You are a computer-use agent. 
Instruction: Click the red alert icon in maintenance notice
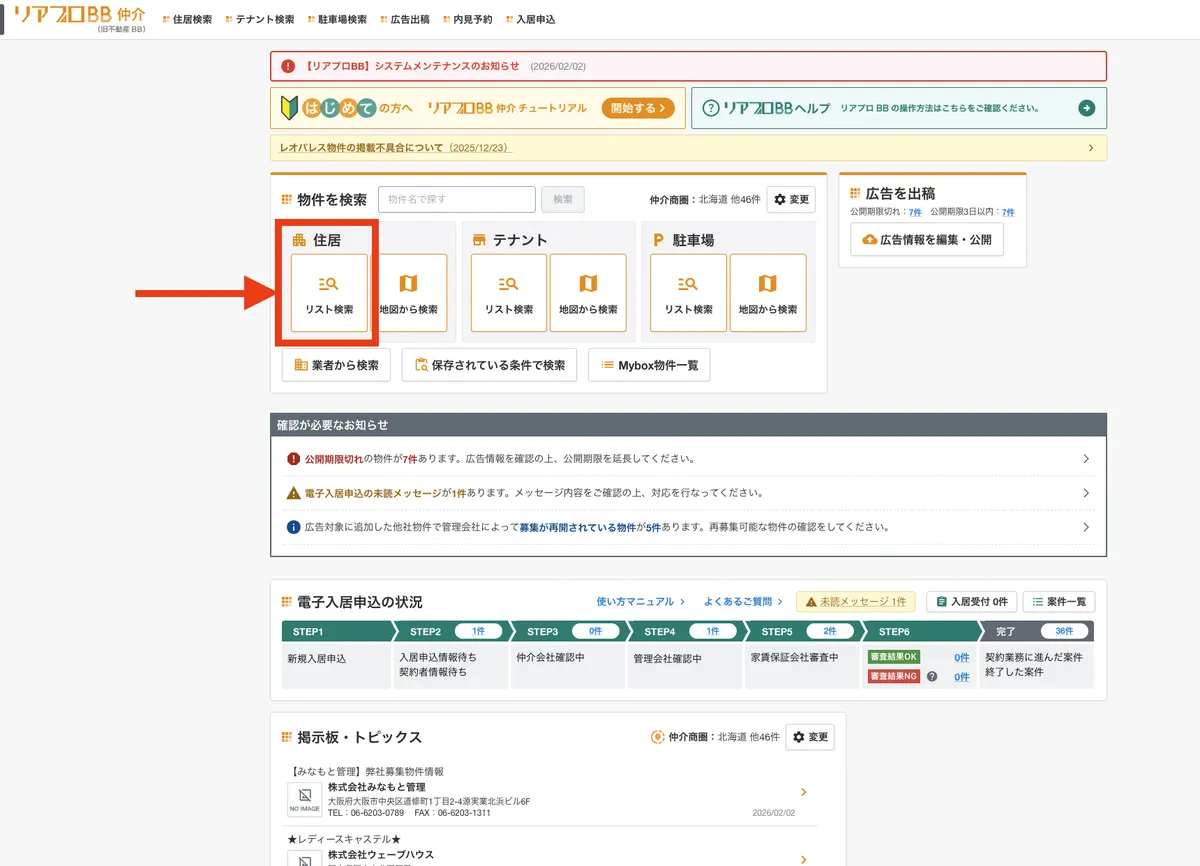pos(288,66)
